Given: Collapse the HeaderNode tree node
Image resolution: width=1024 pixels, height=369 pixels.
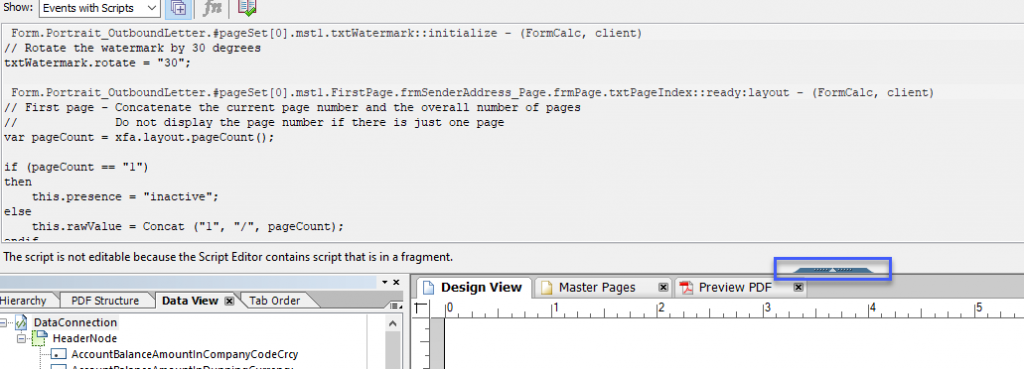Looking at the screenshot, I should coord(21,339).
